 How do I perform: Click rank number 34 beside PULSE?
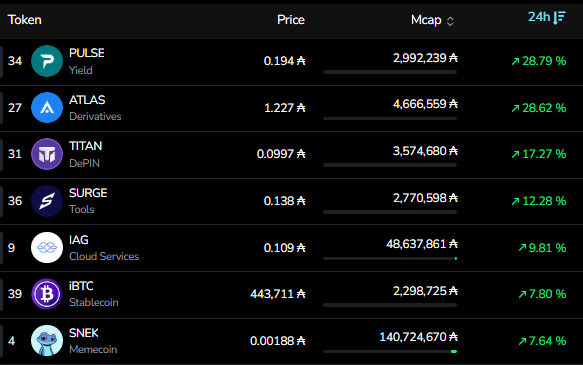[15, 61]
